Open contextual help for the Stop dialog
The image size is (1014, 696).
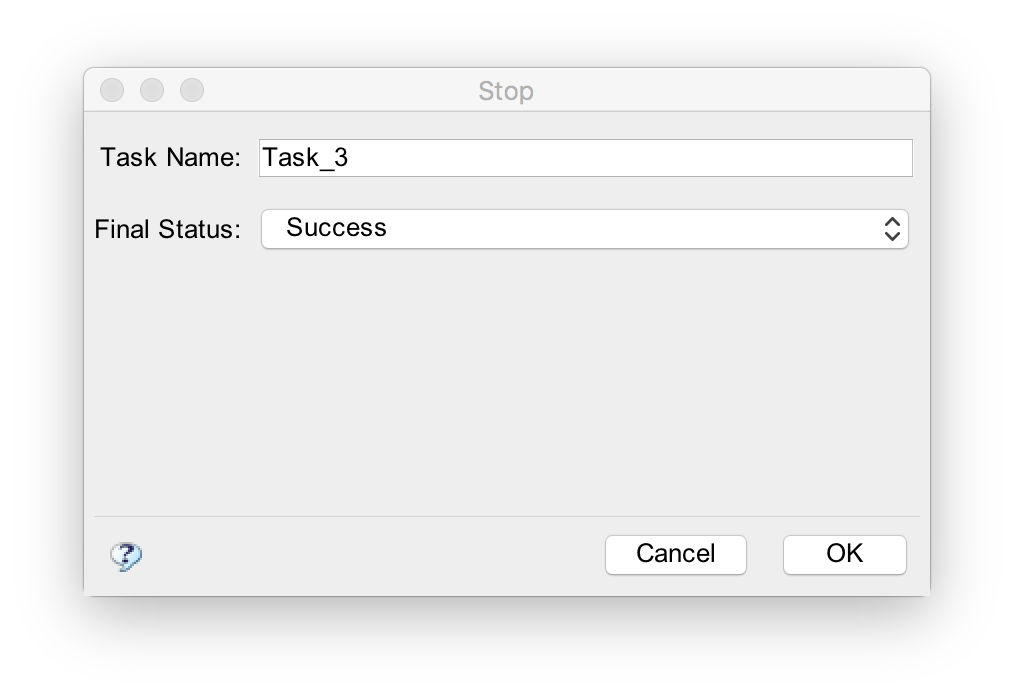(126, 556)
